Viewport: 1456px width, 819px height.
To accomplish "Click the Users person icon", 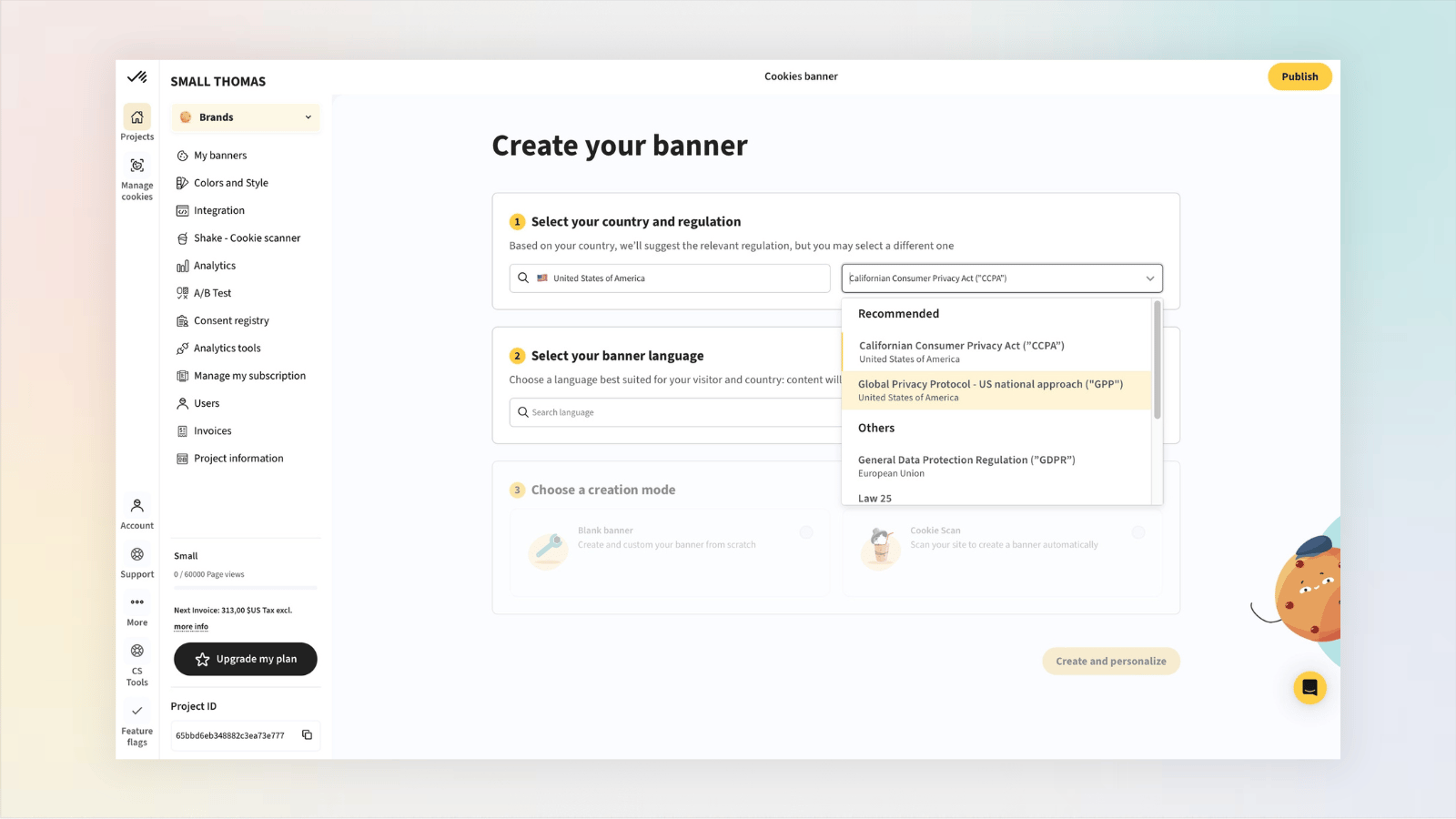I will [182, 403].
